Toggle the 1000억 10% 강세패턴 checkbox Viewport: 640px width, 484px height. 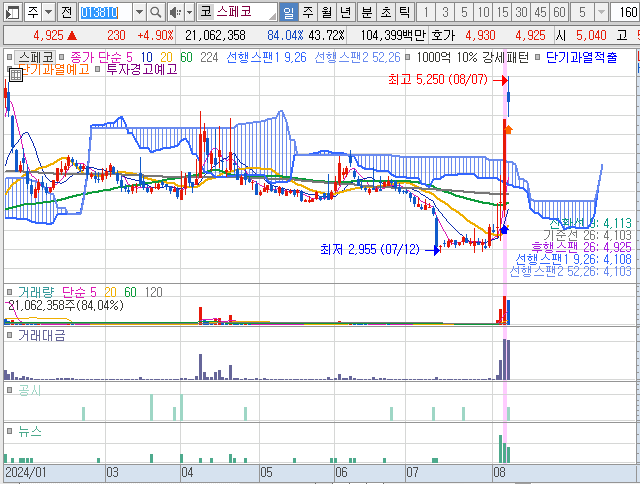click(x=407, y=57)
